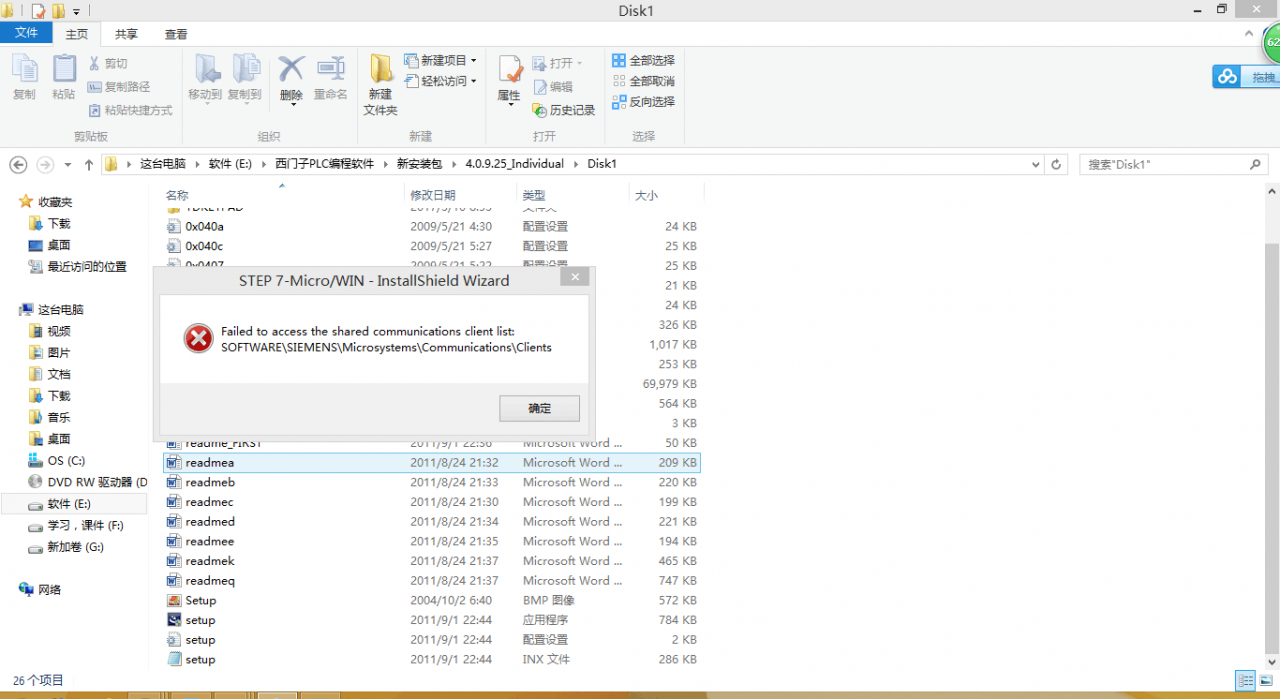
Task: Click the 重命名 (Rename) ribbon icon
Action: pos(331,78)
